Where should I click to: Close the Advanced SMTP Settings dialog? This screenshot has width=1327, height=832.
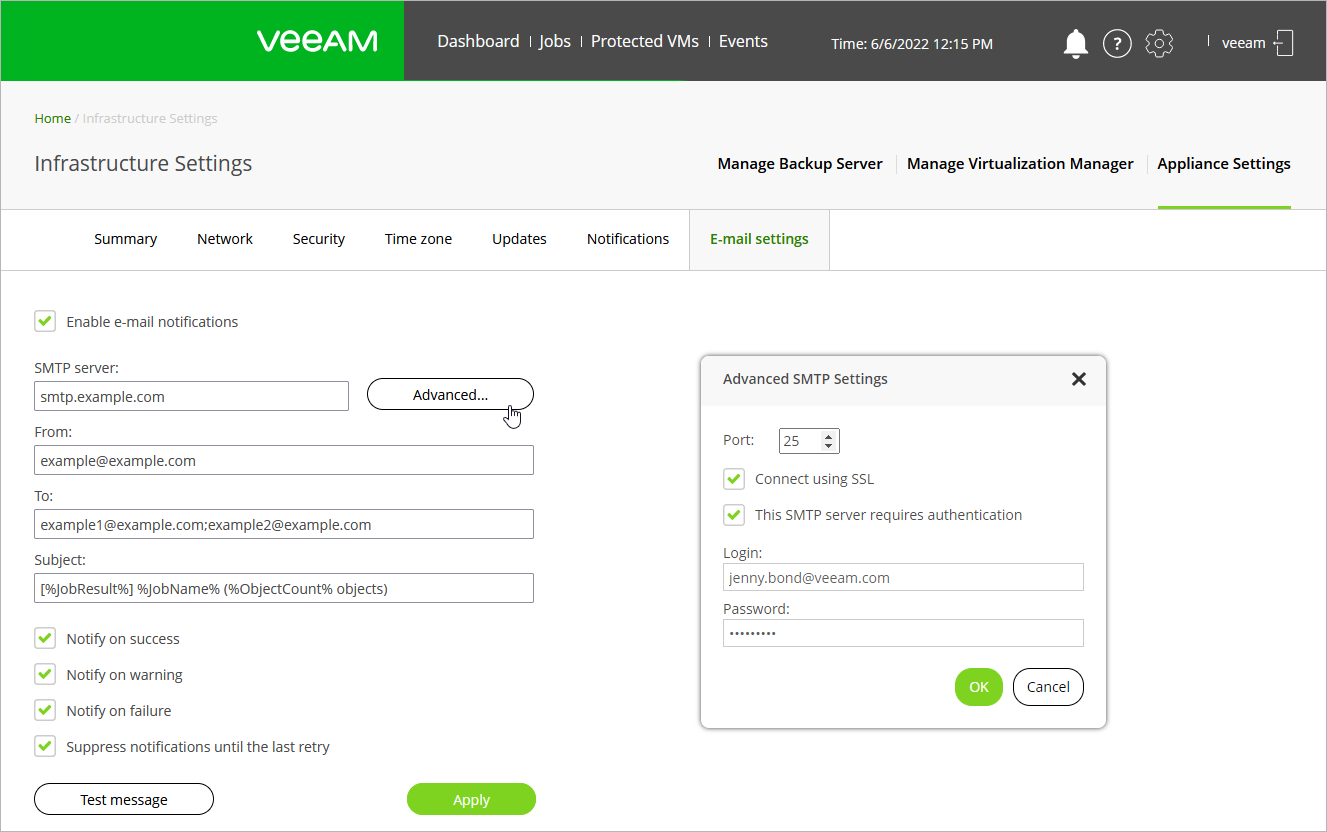pos(1078,379)
